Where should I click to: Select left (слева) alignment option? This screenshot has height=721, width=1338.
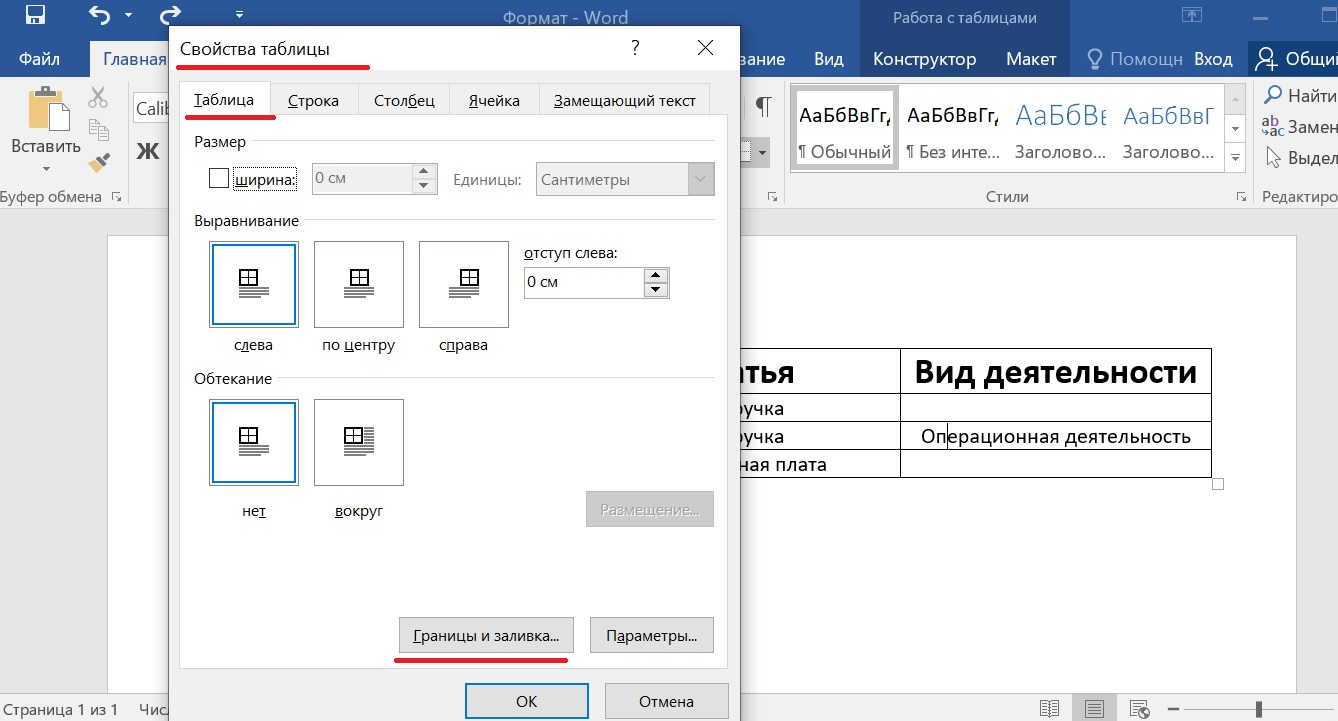(x=253, y=284)
